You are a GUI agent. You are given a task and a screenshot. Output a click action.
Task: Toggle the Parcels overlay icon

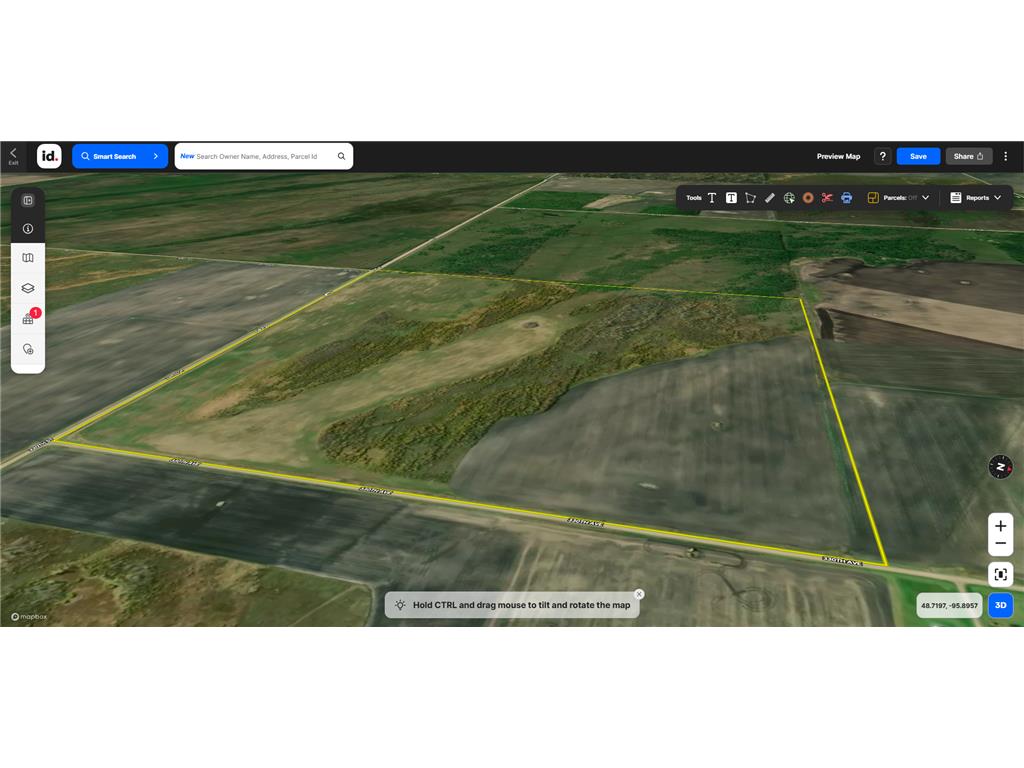point(873,198)
